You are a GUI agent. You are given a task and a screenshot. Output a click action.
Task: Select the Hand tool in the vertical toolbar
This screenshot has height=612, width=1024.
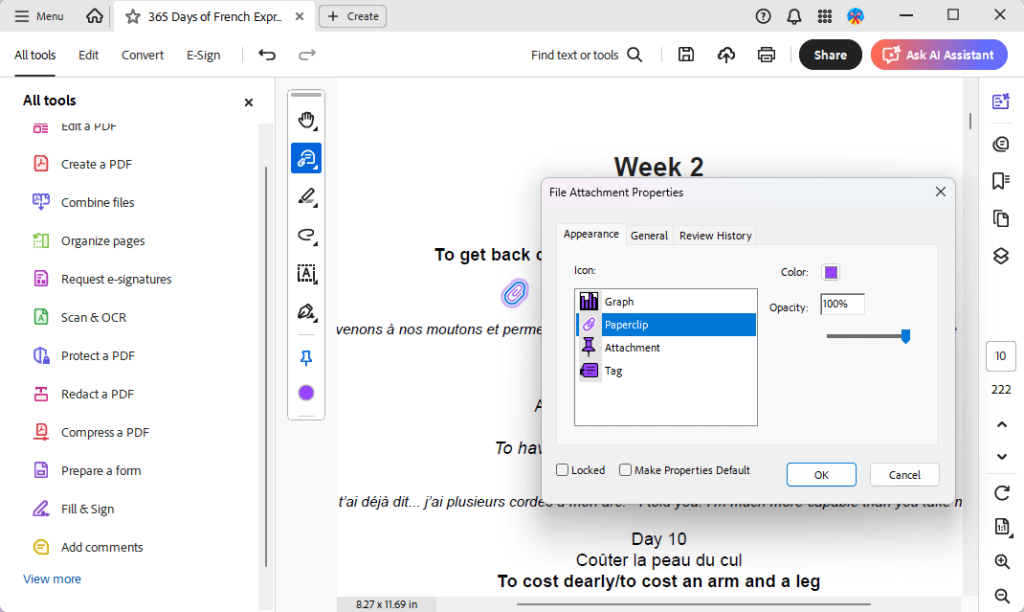[306, 119]
